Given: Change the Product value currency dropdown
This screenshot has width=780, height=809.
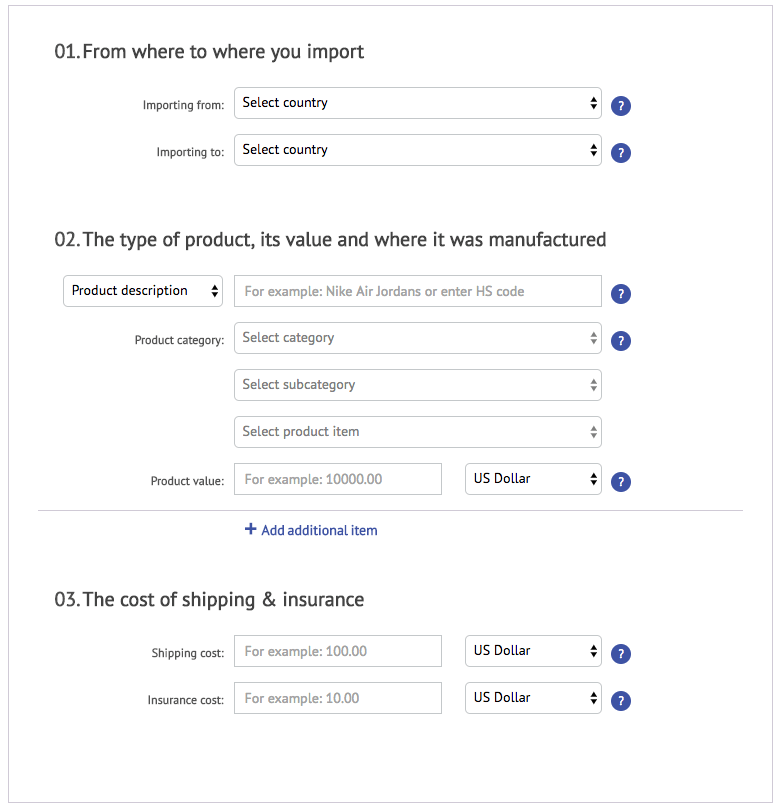Looking at the screenshot, I should tap(533, 479).
